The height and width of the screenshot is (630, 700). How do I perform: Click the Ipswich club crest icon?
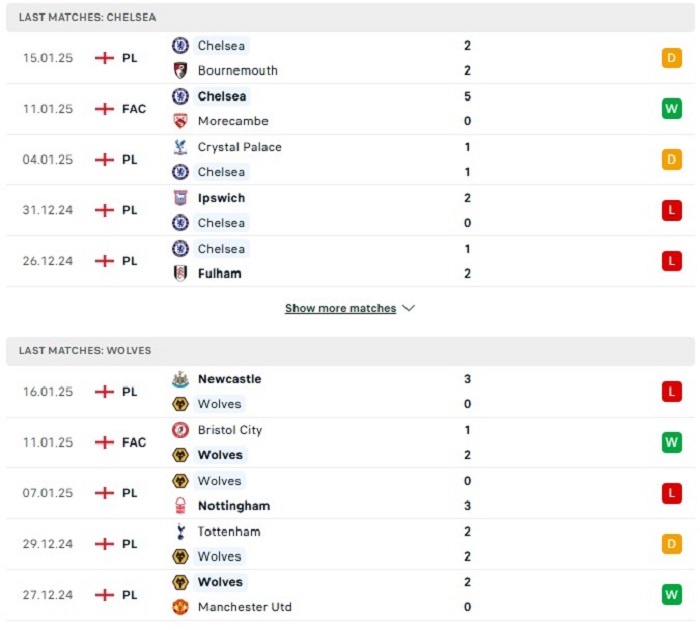pyautogui.click(x=180, y=198)
